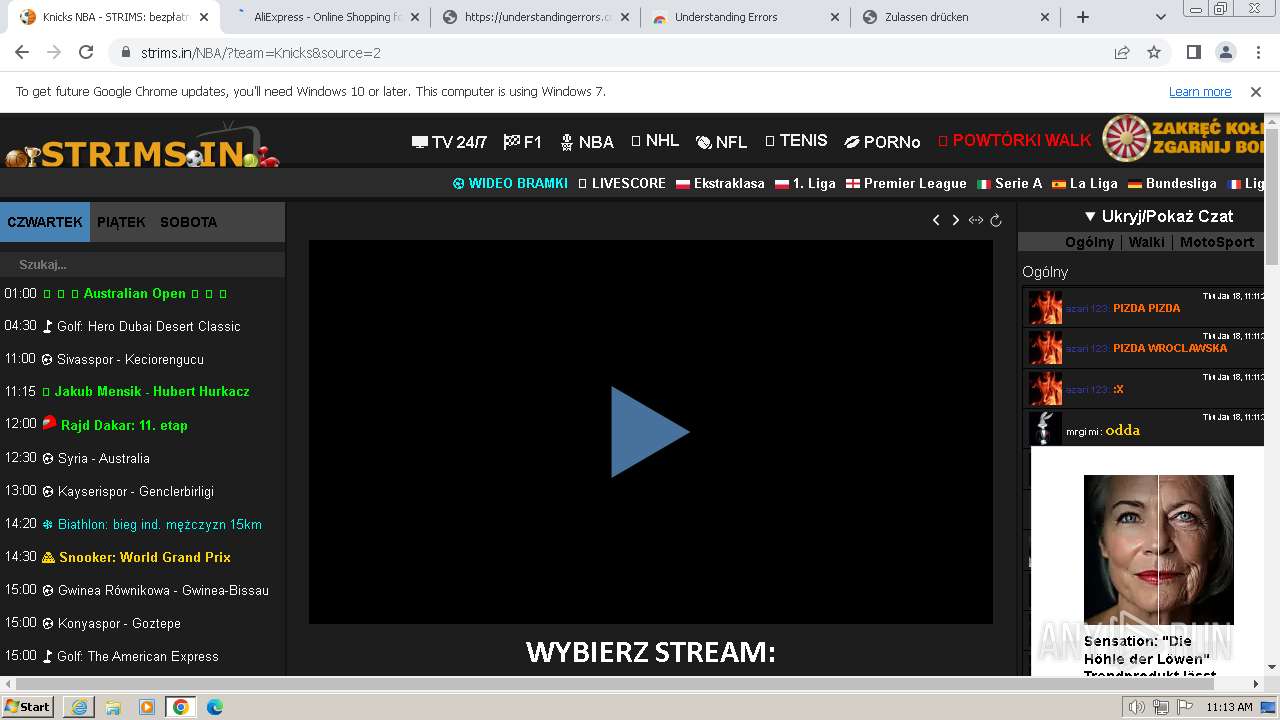
Task: Open Golf: Hero Dubai Desert Classic
Action: pos(142,326)
